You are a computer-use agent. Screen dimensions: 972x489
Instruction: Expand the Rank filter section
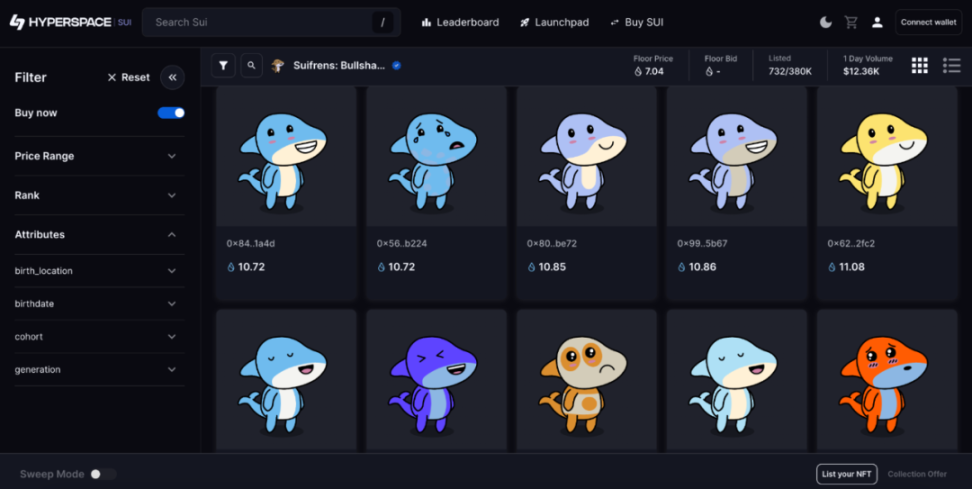pyautogui.click(x=172, y=195)
